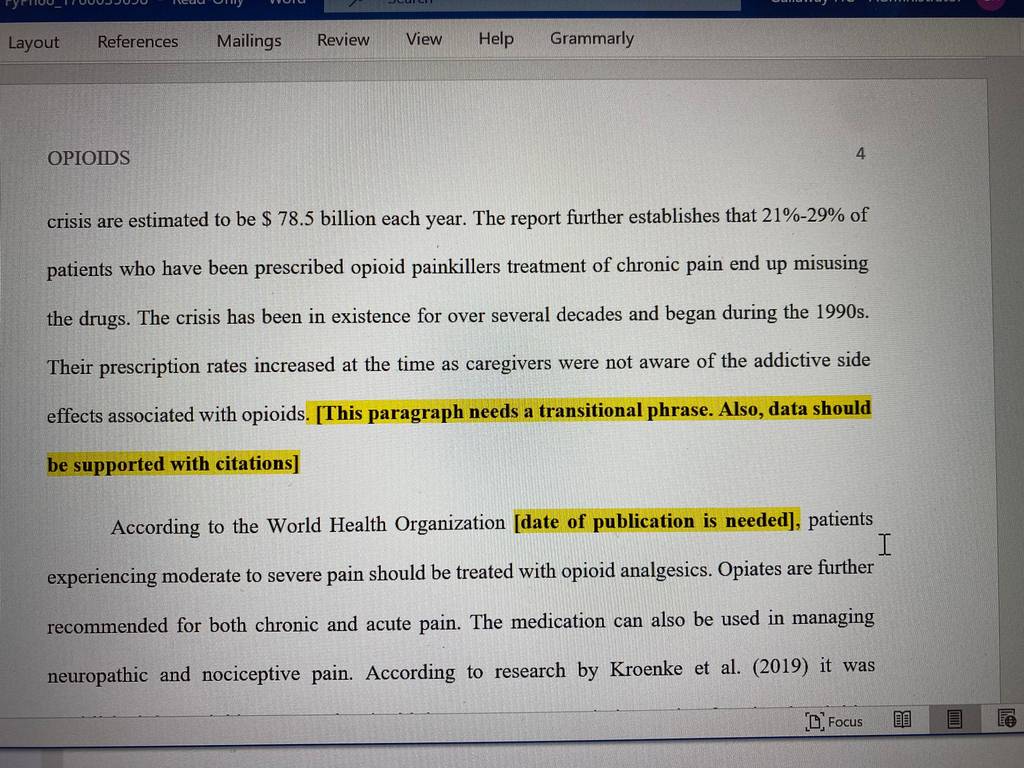
Task: Click the phrase 'neuropathic and nociceptive pain'
Action: pos(199,673)
